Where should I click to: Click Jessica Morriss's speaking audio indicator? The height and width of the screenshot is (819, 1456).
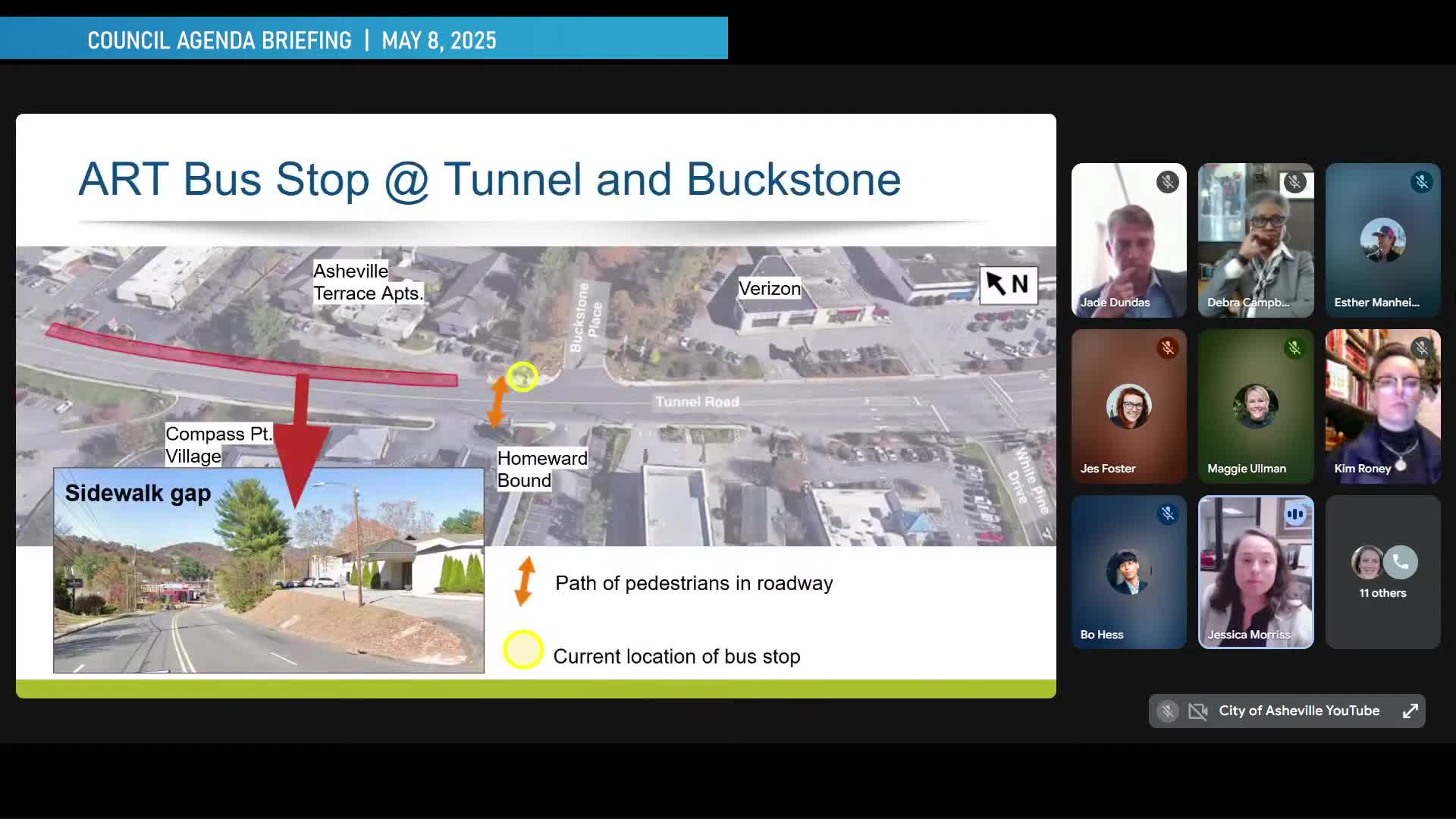pyautogui.click(x=1294, y=514)
